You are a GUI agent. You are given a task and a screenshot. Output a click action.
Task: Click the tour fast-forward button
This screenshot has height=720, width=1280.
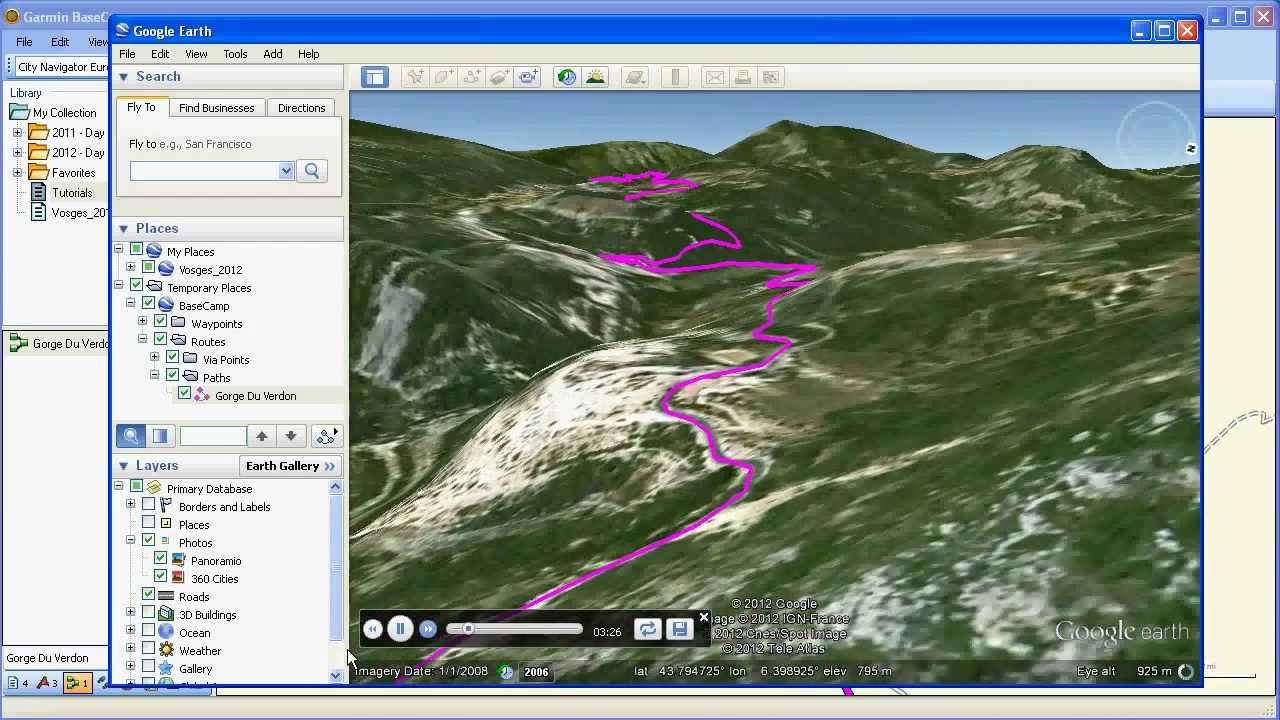coord(428,629)
